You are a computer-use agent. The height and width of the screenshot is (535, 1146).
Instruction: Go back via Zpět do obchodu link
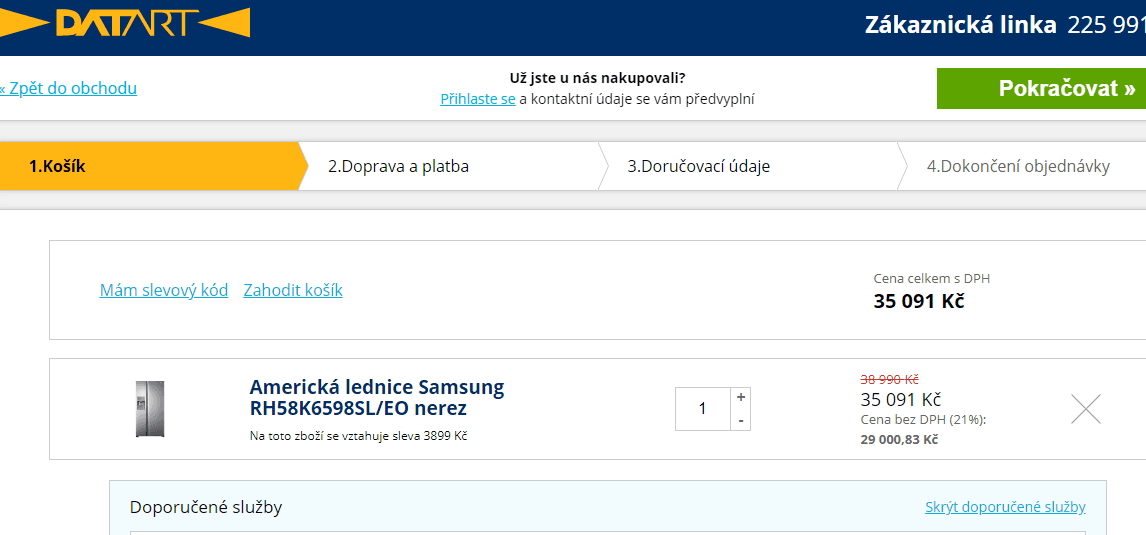pyautogui.click(x=68, y=88)
